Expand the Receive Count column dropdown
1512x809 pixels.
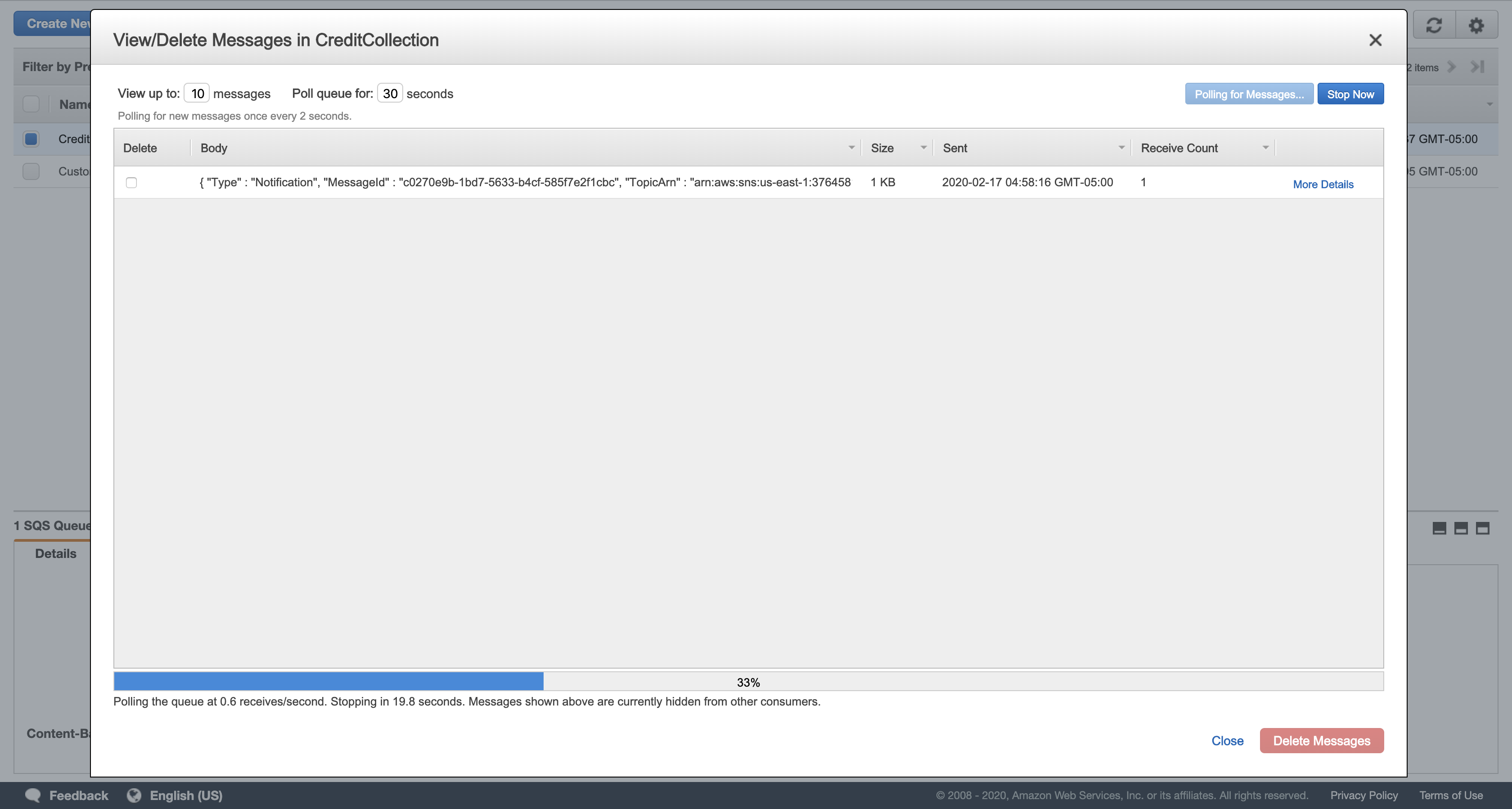(1265, 148)
